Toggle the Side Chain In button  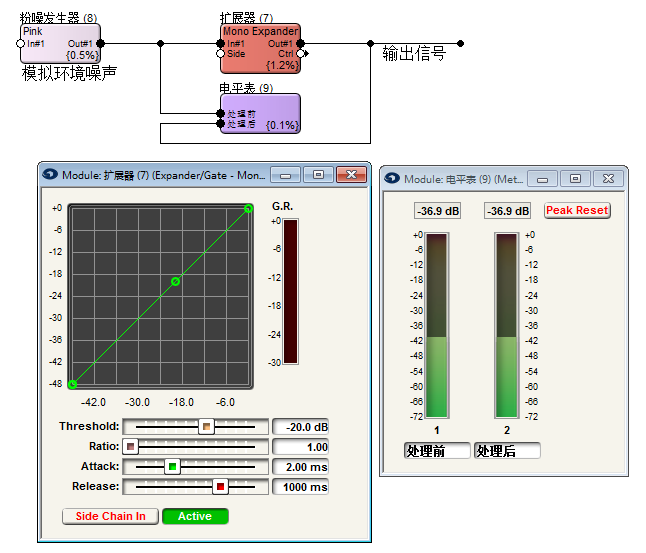110,516
